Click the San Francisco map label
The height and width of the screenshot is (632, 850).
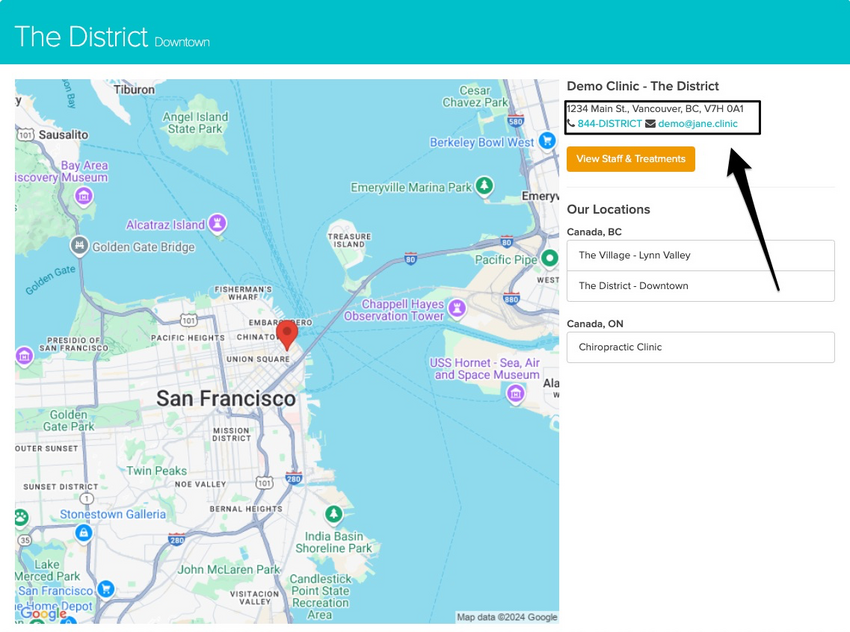226,399
